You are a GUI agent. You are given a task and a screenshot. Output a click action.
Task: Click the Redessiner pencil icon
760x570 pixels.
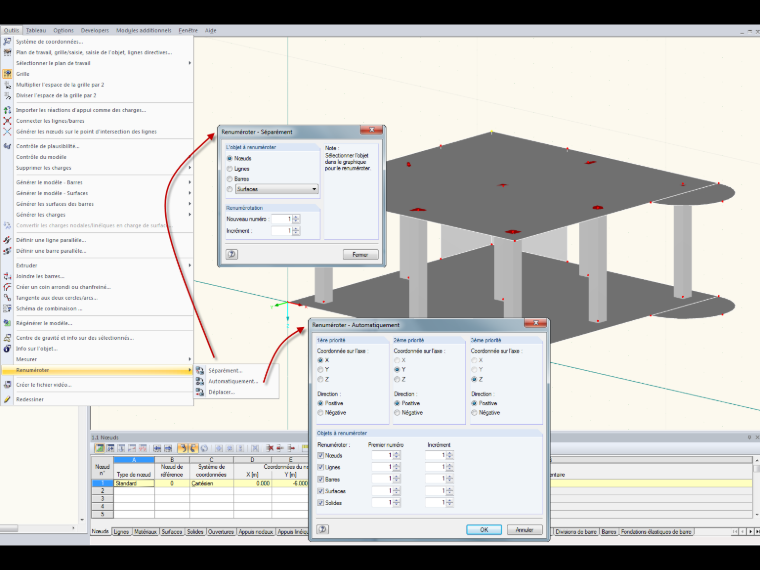click(x=7, y=399)
